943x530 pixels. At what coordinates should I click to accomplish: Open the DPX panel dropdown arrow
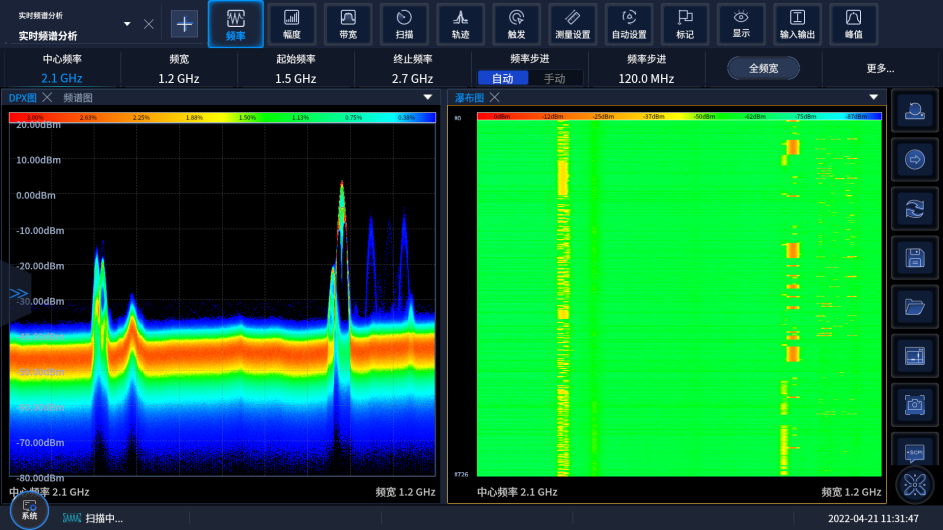(x=428, y=98)
